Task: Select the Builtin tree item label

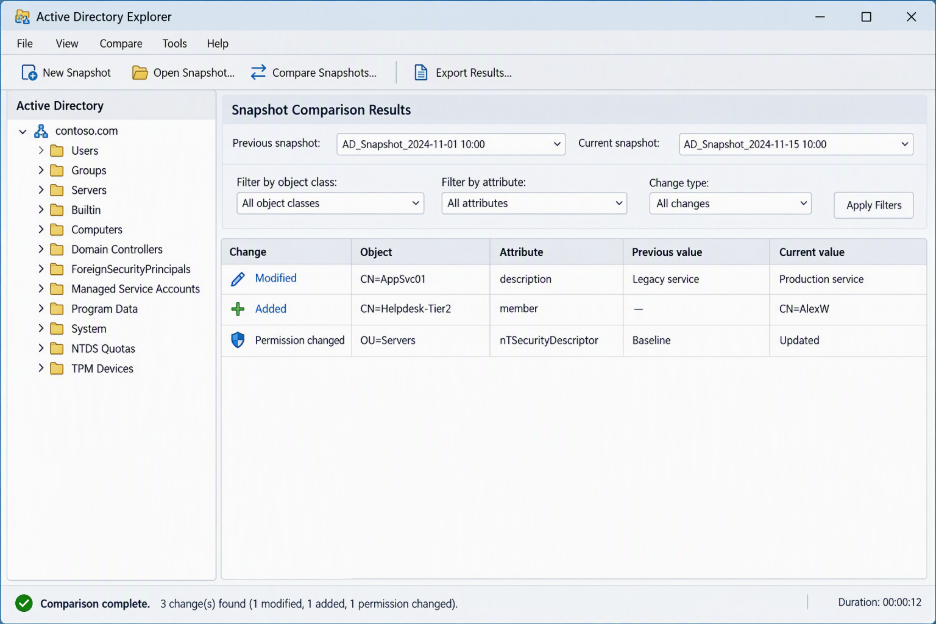Action: pyautogui.click(x=86, y=210)
